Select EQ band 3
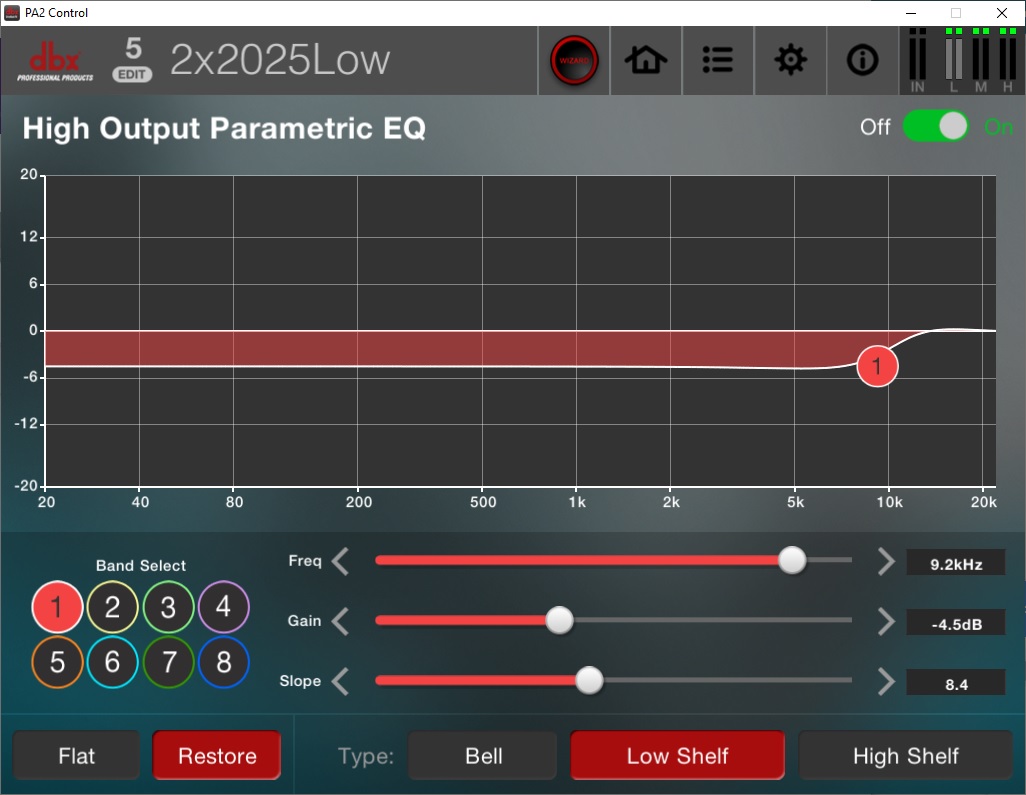This screenshot has width=1026, height=795. coord(168,607)
